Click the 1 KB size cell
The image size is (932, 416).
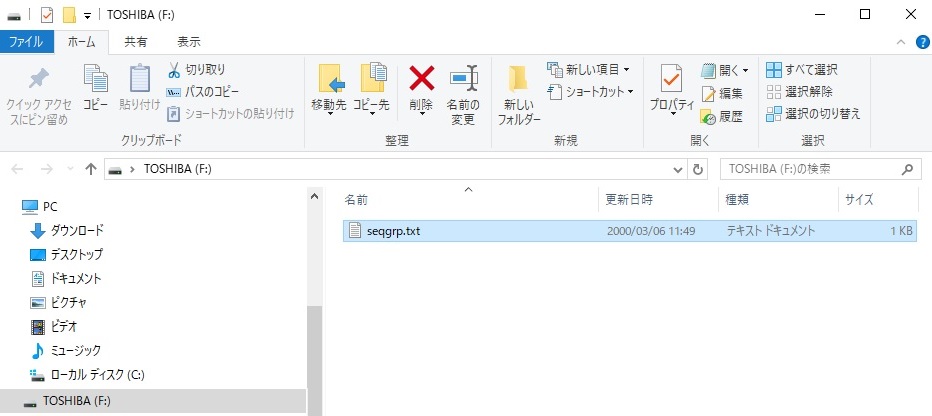coord(901,231)
